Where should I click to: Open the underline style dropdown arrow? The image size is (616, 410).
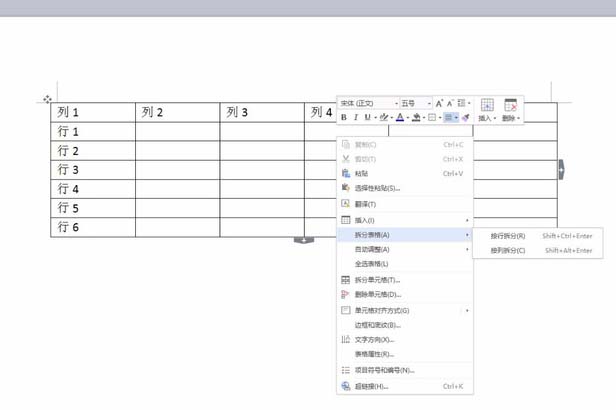375,118
